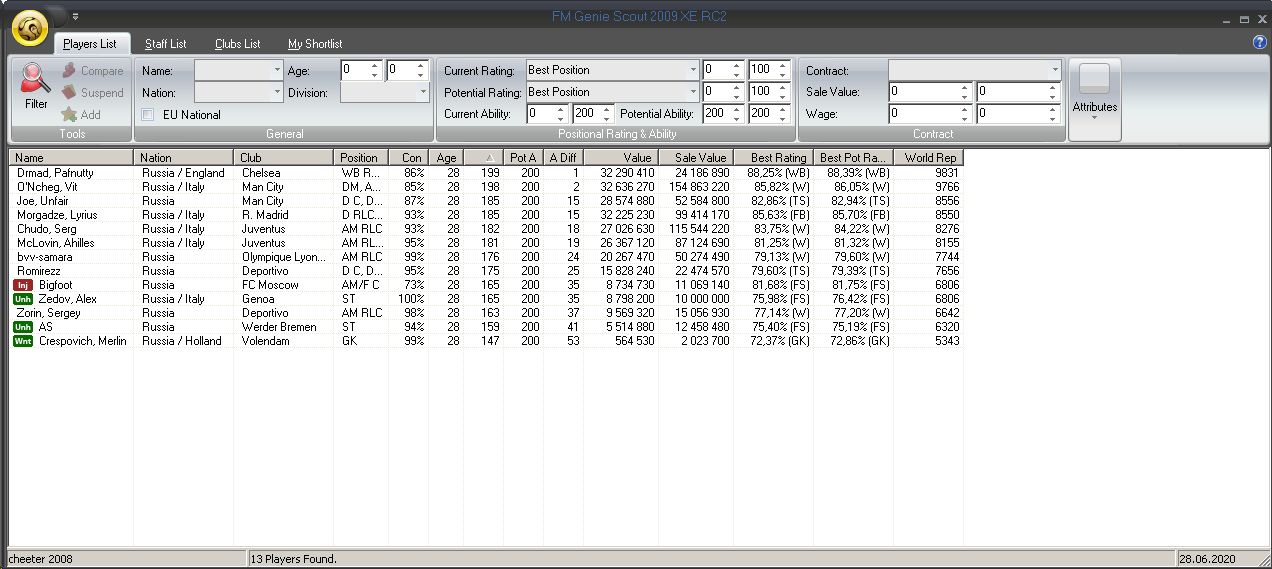
Task: Open the Current Rating position dropdown
Action: (x=693, y=70)
